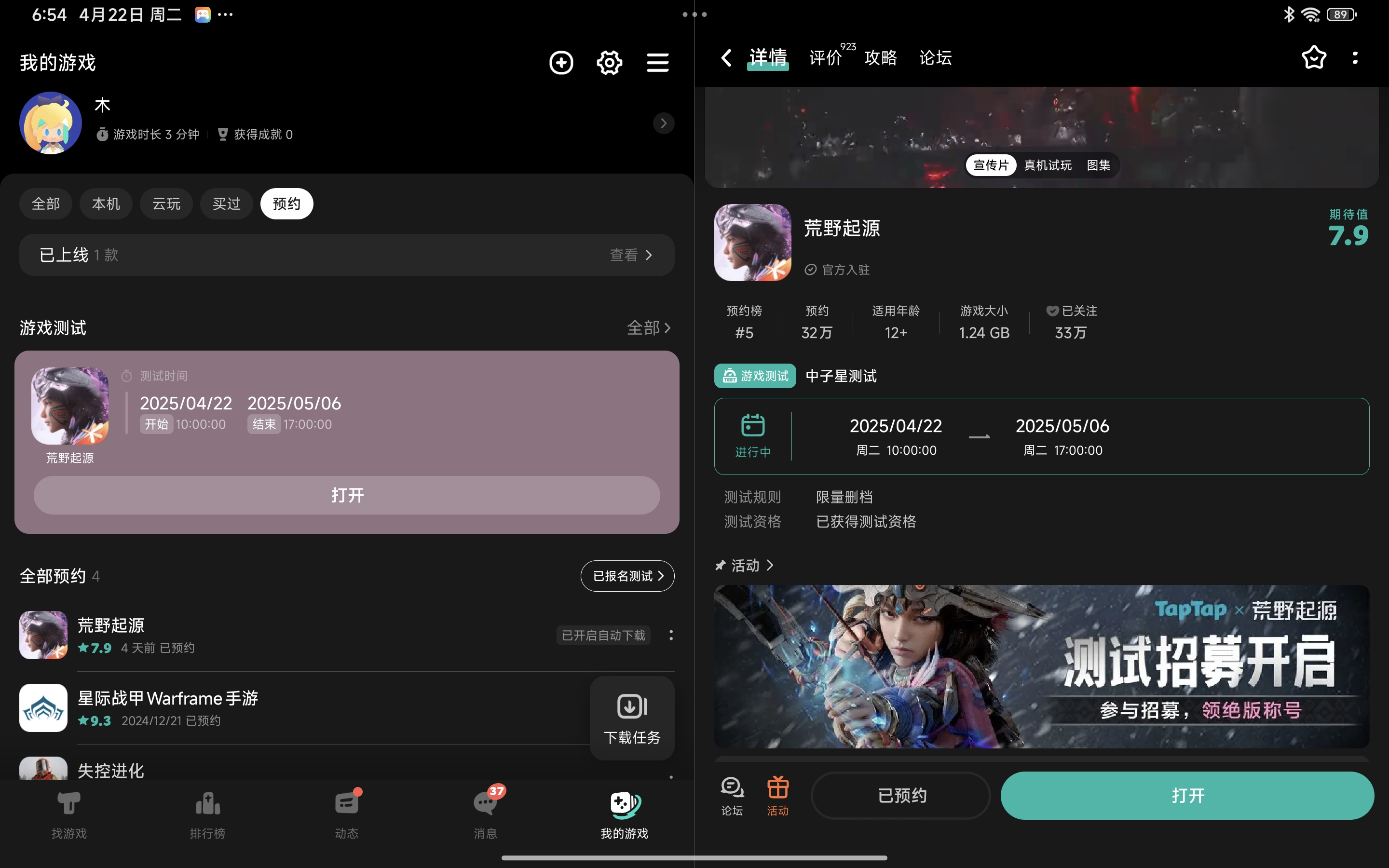Tap the battery indicator
The height and width of the screenshot is (868, 1389).
pos(1341,14)
